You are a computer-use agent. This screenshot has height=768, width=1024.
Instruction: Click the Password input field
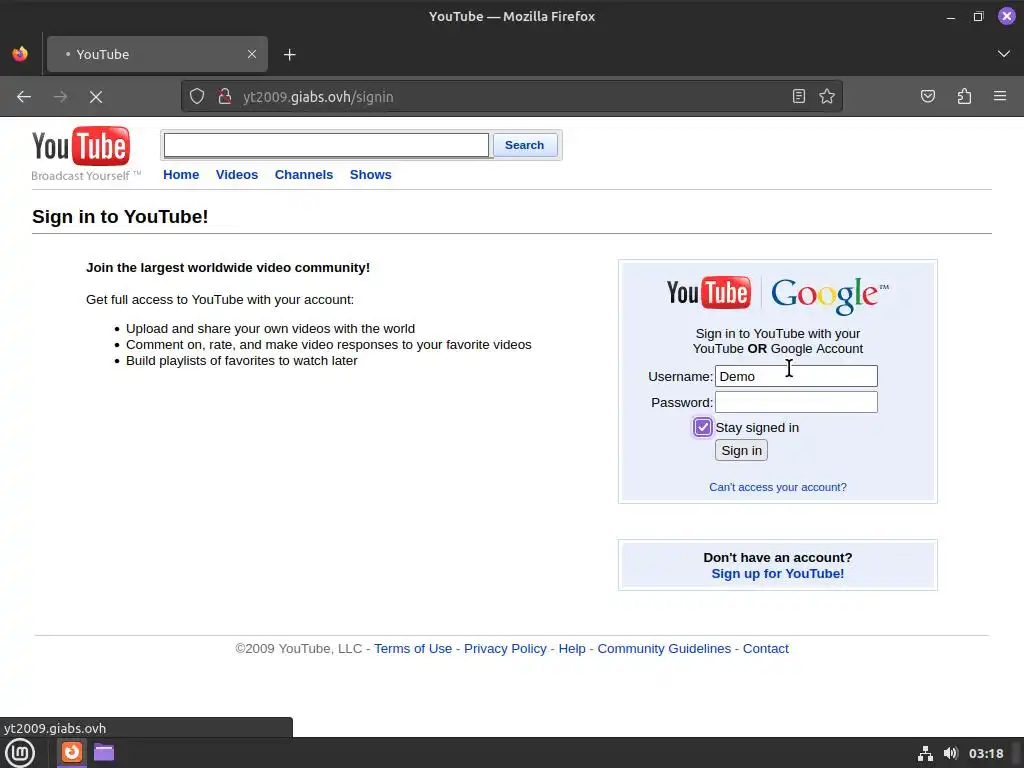pos(796,402)
